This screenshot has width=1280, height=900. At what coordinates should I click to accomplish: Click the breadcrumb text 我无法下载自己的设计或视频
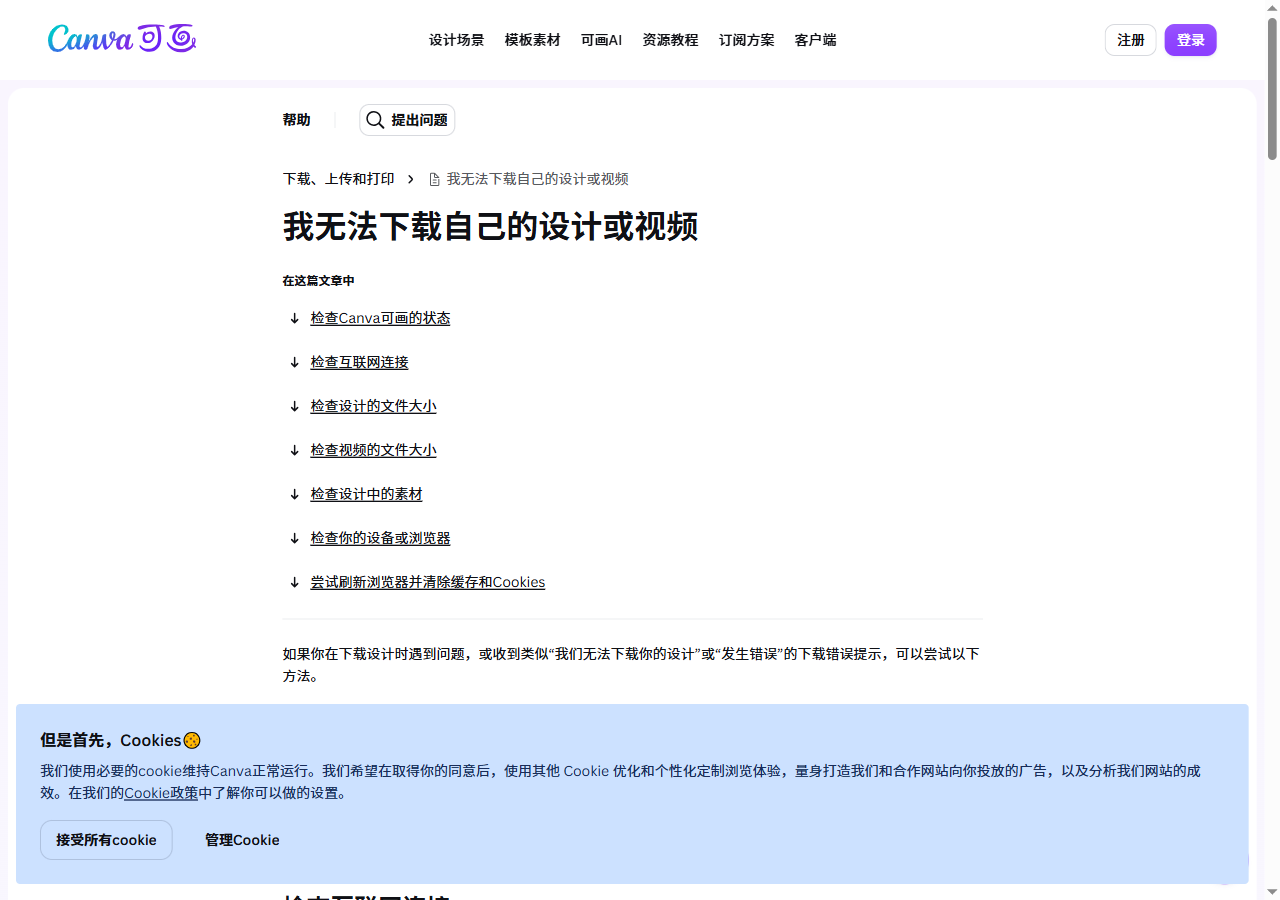click(x=537, y=179)
